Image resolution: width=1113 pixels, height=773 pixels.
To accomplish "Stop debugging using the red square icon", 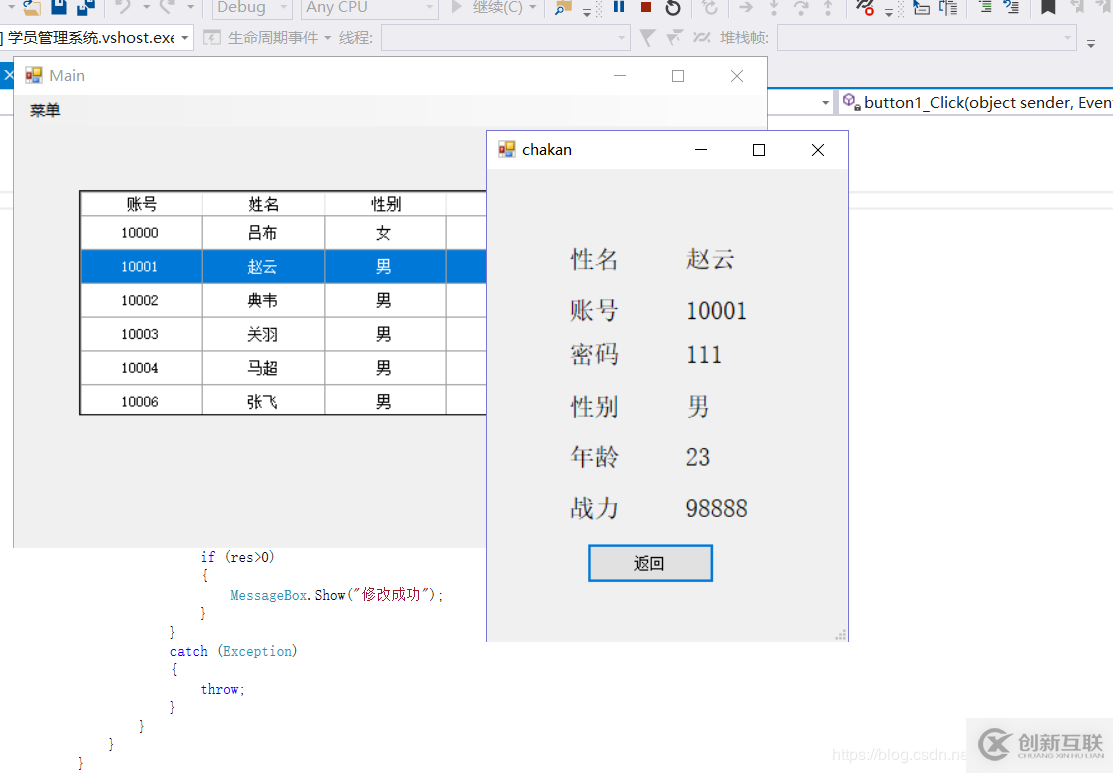I will (x=646, y=8).
